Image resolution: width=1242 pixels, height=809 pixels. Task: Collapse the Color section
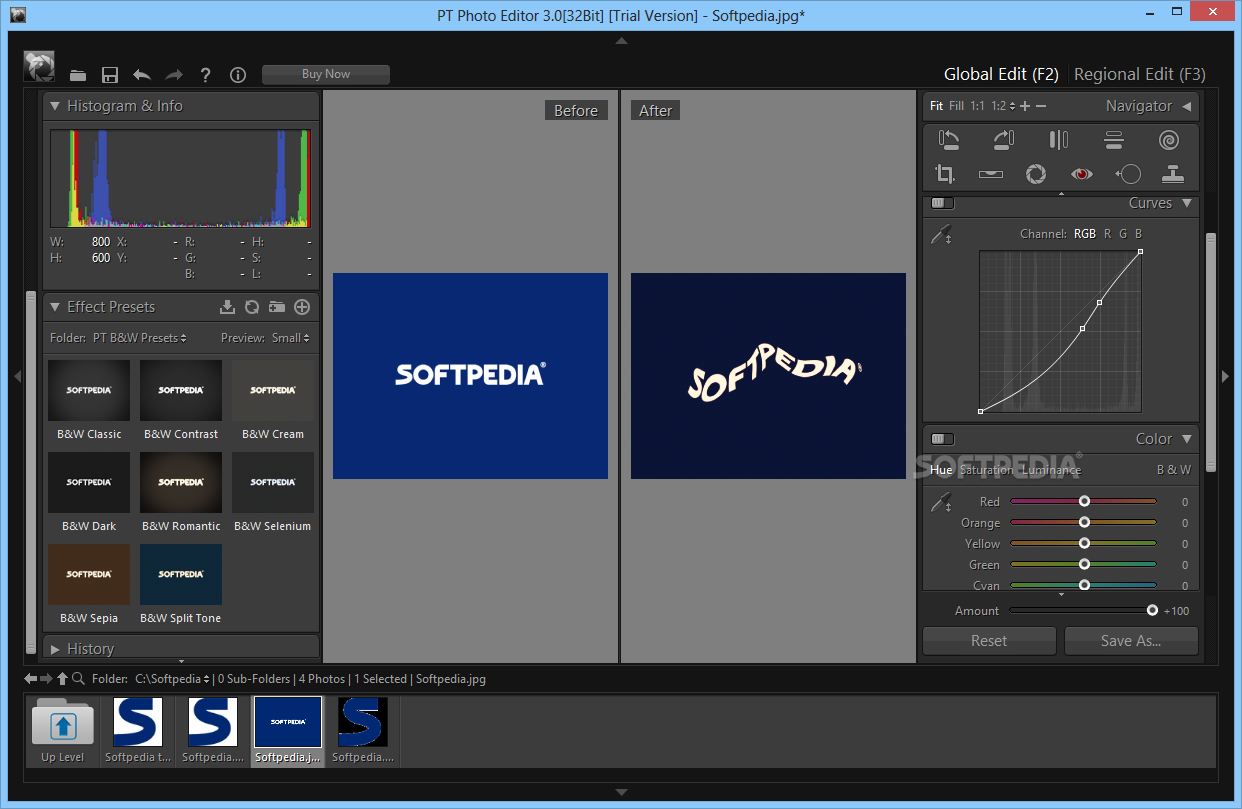pos(1187,439)
